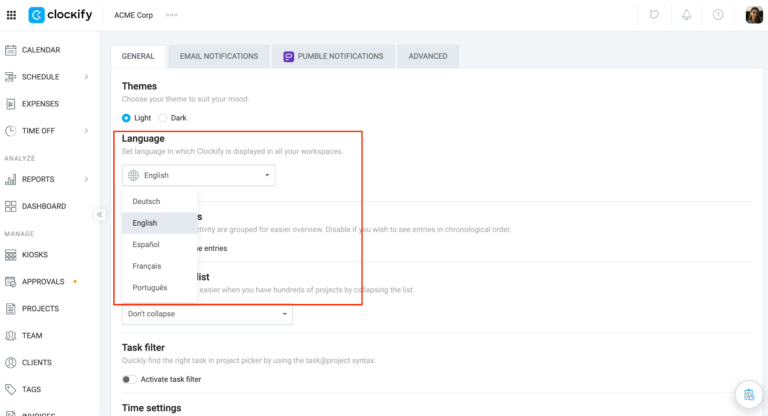Viewport: 768px width, 416px height.
Task: Open the user profile avatar
Action: pos(754,15)
